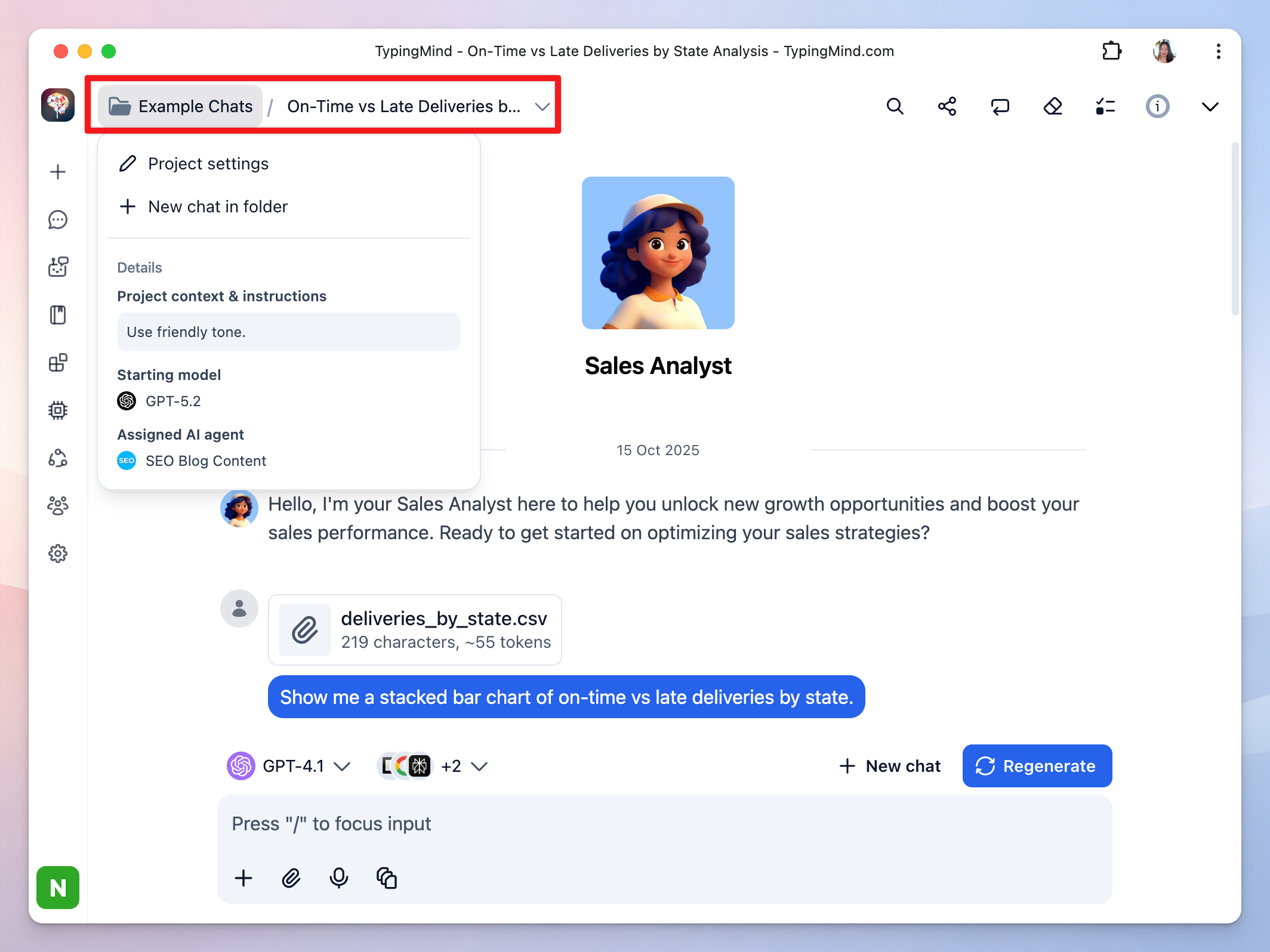
Task: Click the 'Use friendly tone.' context box
Action: pos(289,332)
